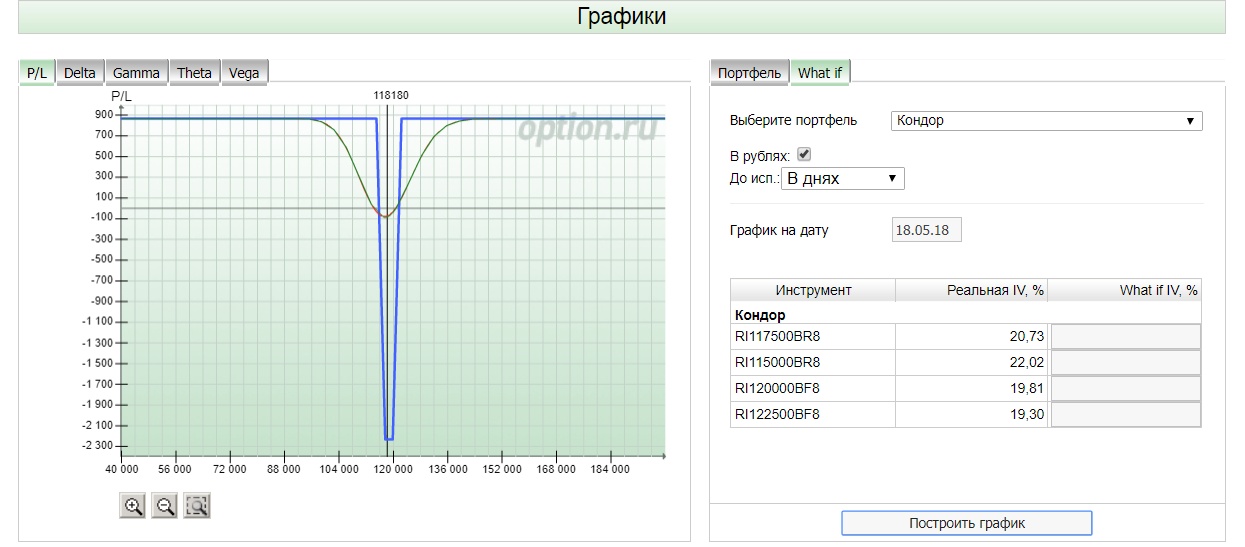Edit What if IV for RI115000BR8
1245x547 pixels.
pyautogui.click(x=1125, y=363)
